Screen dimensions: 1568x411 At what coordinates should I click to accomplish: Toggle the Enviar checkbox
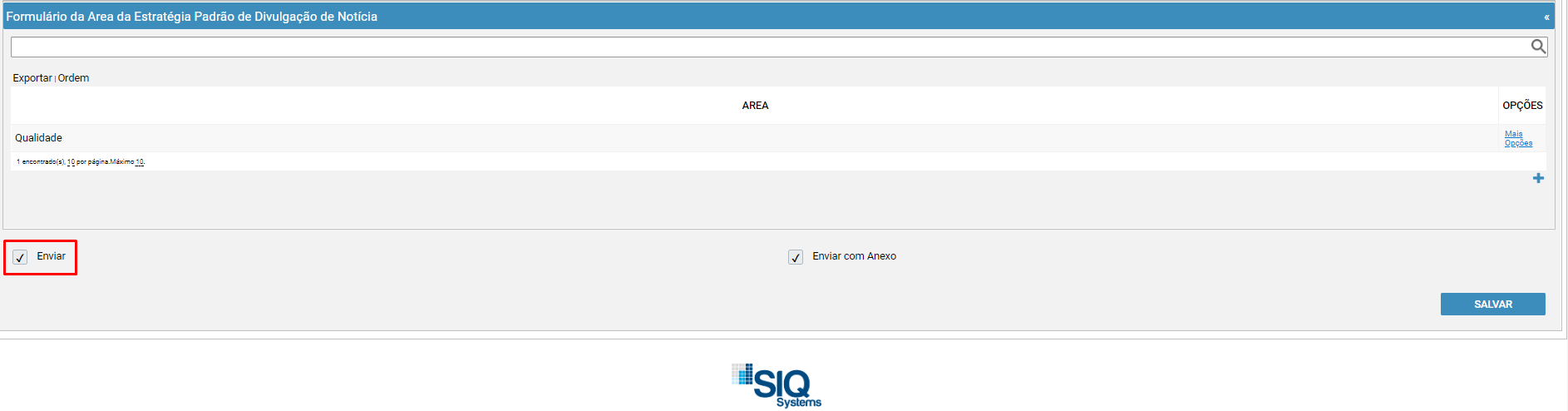point(20,257)
